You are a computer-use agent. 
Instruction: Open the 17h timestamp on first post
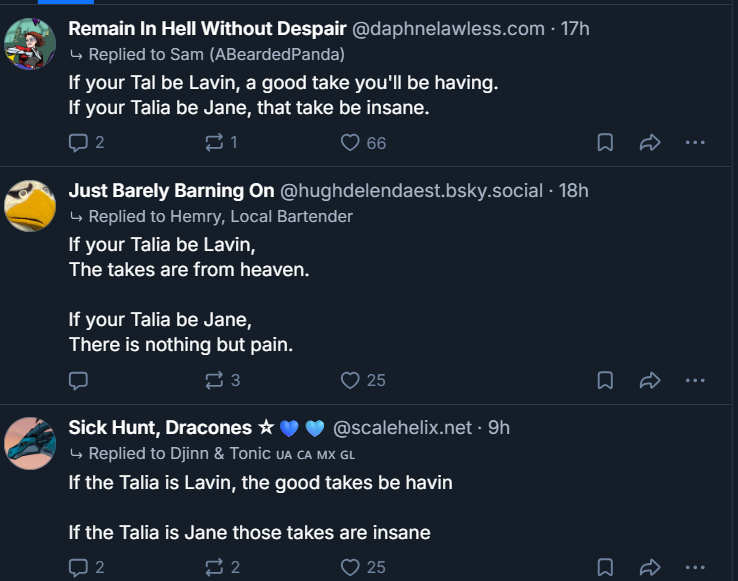[575, 28]
